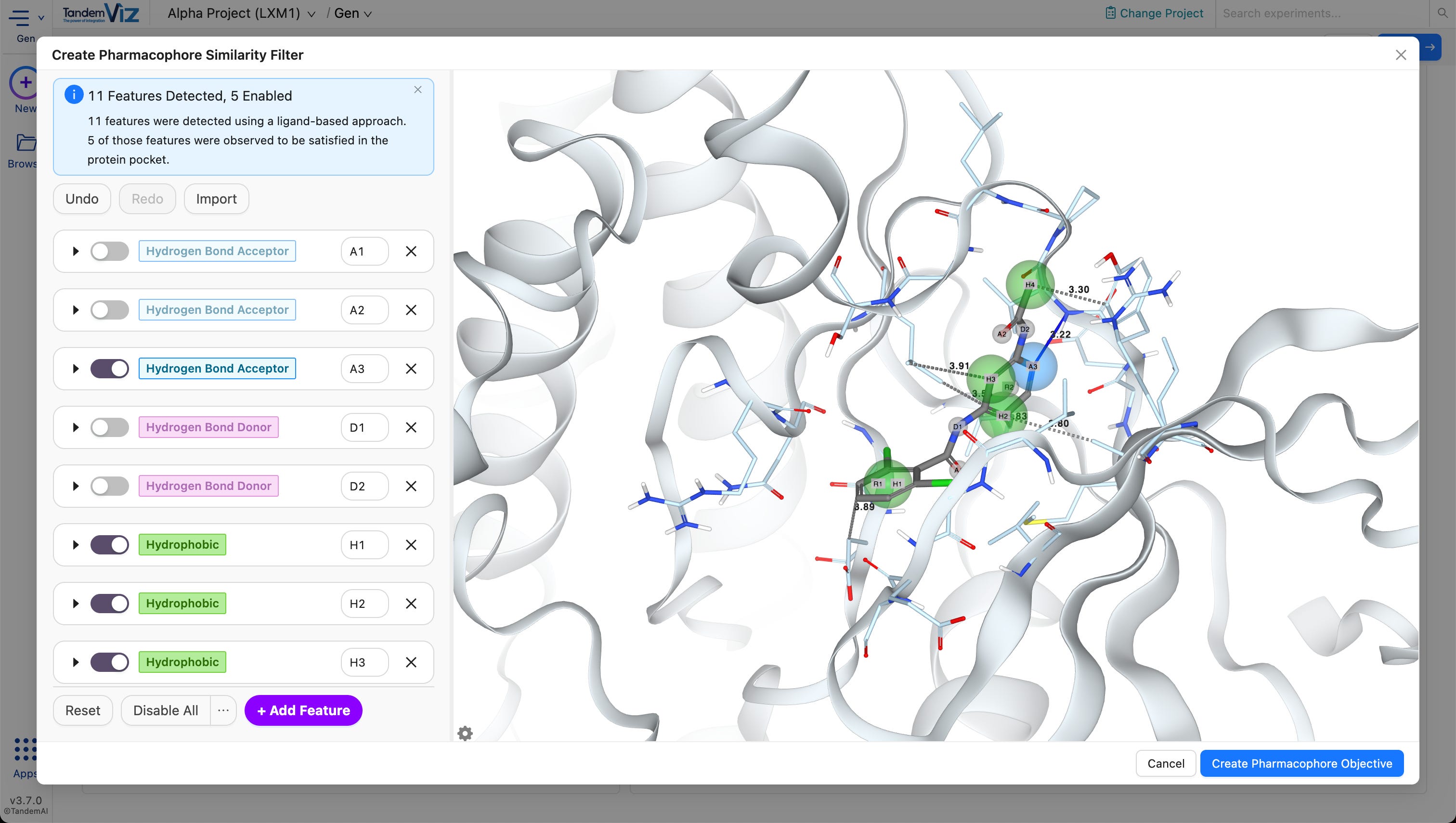
Task: Remove the A1 feature with X icon
Action: (x=411, y=251)
